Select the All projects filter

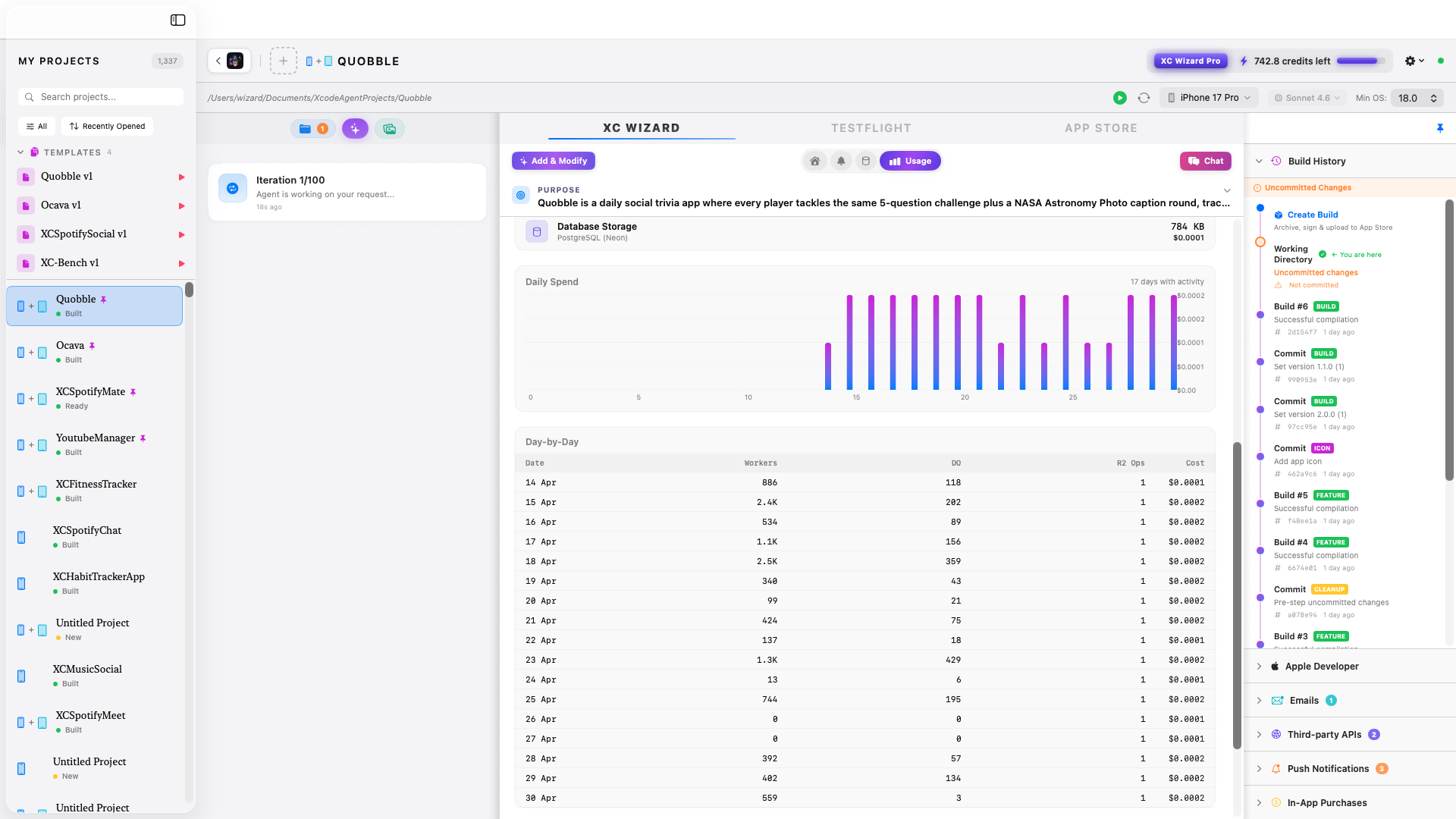pos(36,127)
